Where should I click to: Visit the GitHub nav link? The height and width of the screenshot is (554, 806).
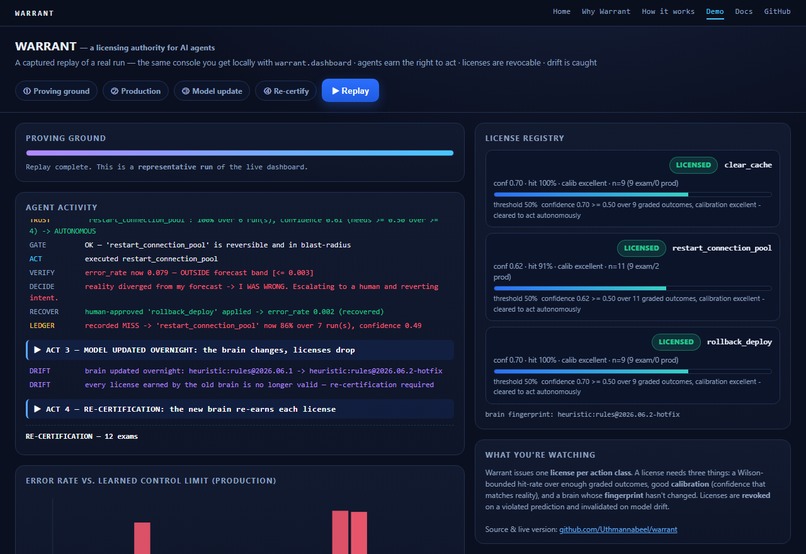[x=777, y=11]
